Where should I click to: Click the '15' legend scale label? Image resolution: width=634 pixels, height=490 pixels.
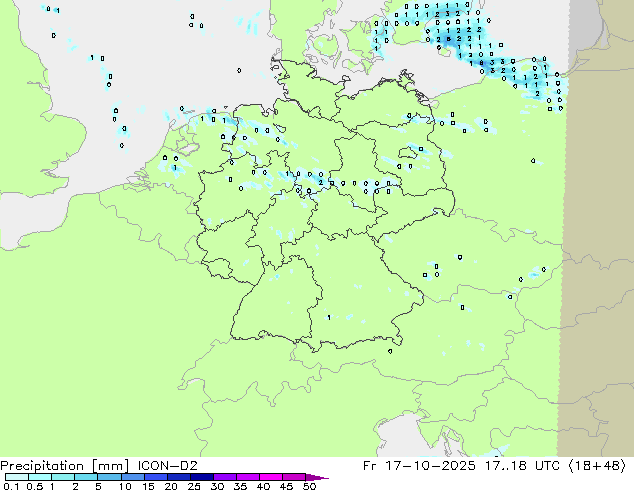tap(148, 486)
